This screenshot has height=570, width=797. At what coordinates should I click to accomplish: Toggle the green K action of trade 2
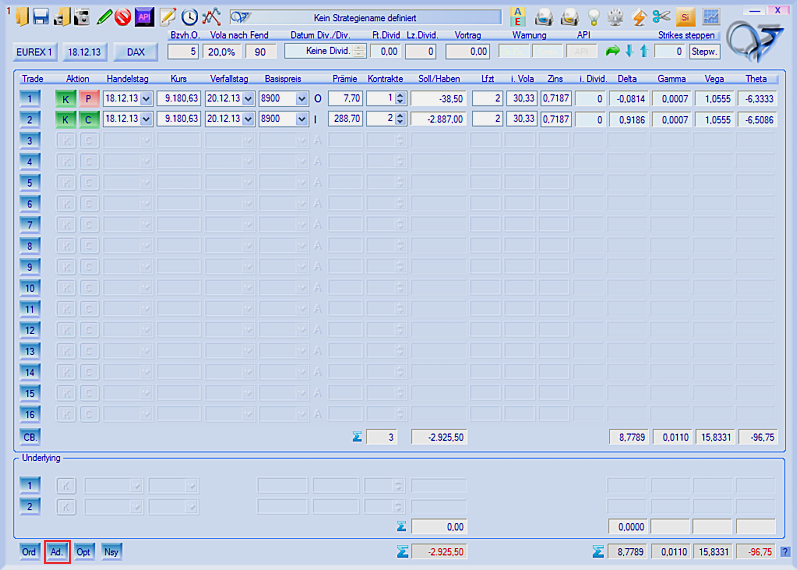pos(66,119)
